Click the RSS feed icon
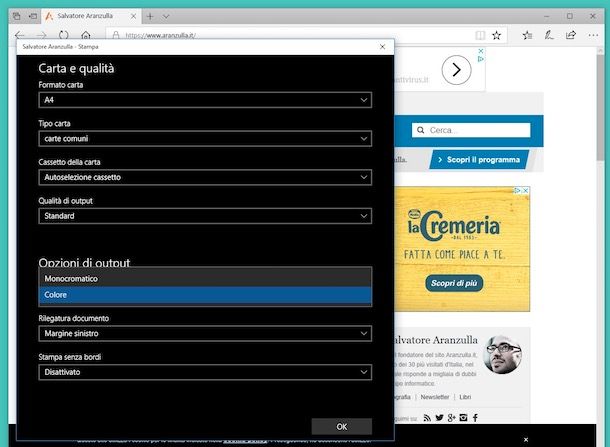This screenshot has width=610, height=447. coord(427,418)
